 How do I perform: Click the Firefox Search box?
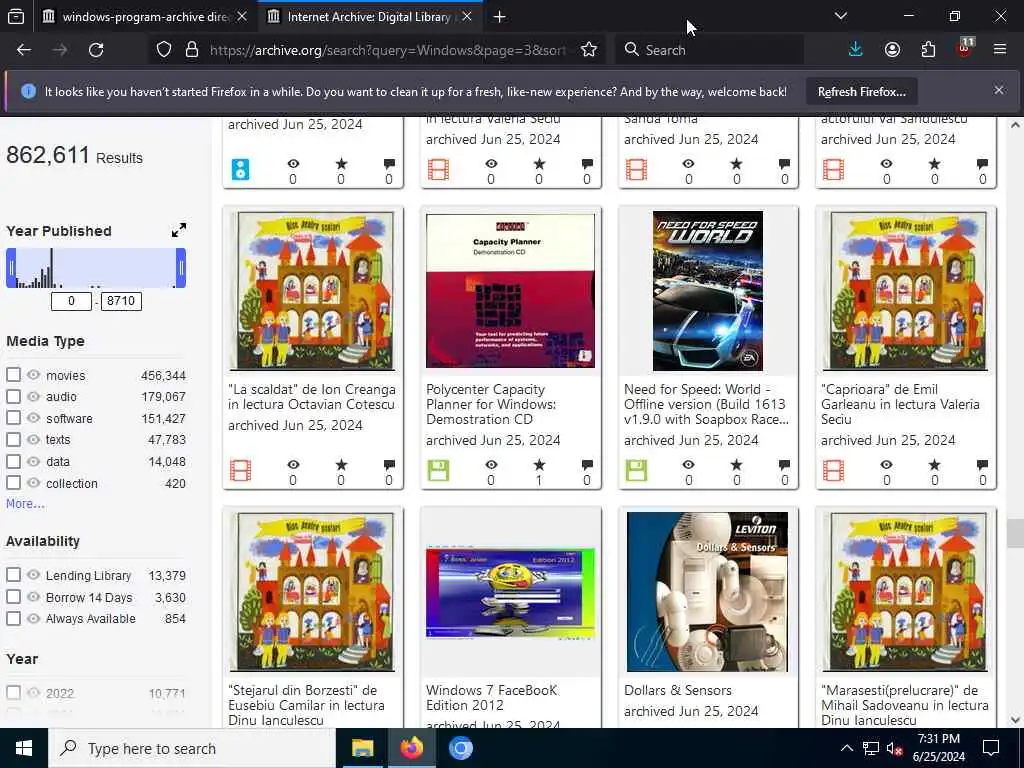click(710, 50)
